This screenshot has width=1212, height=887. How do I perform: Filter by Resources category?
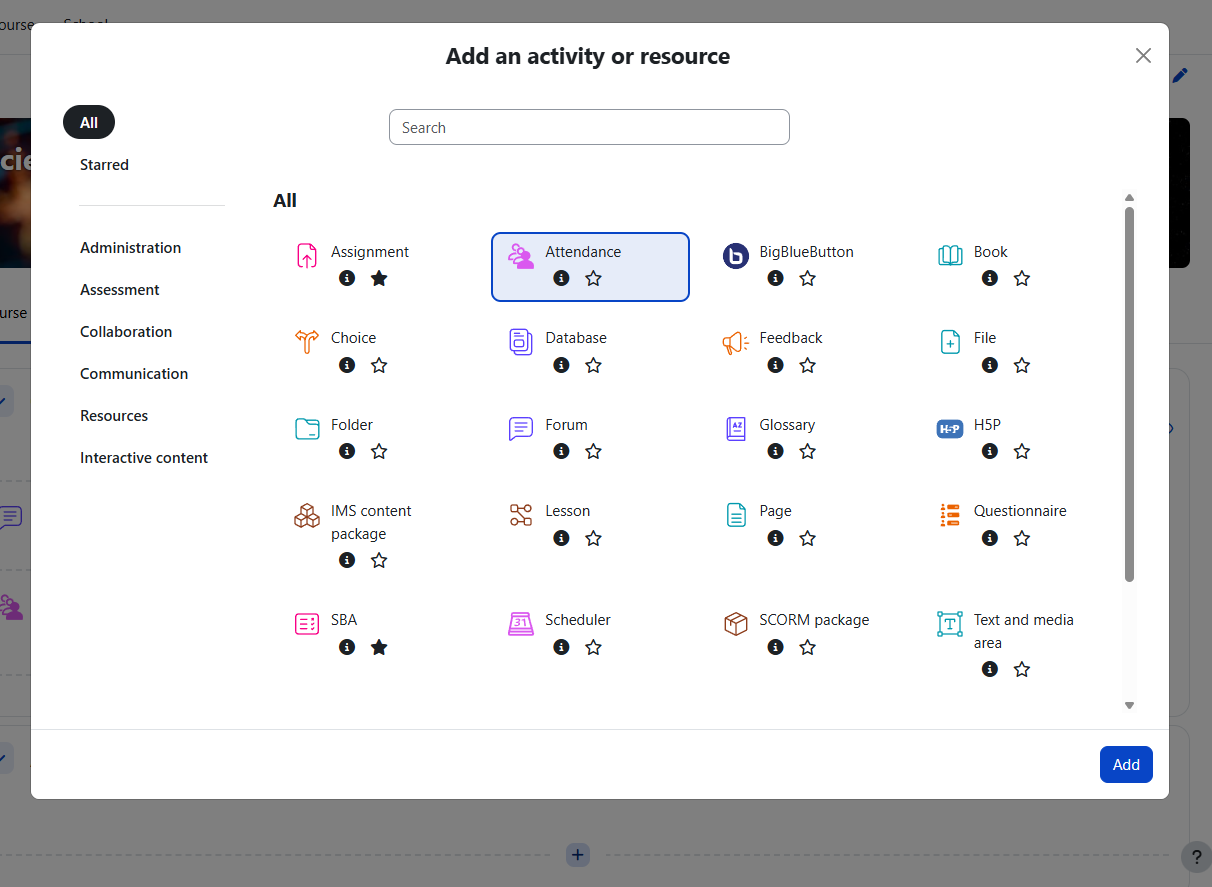114,415
